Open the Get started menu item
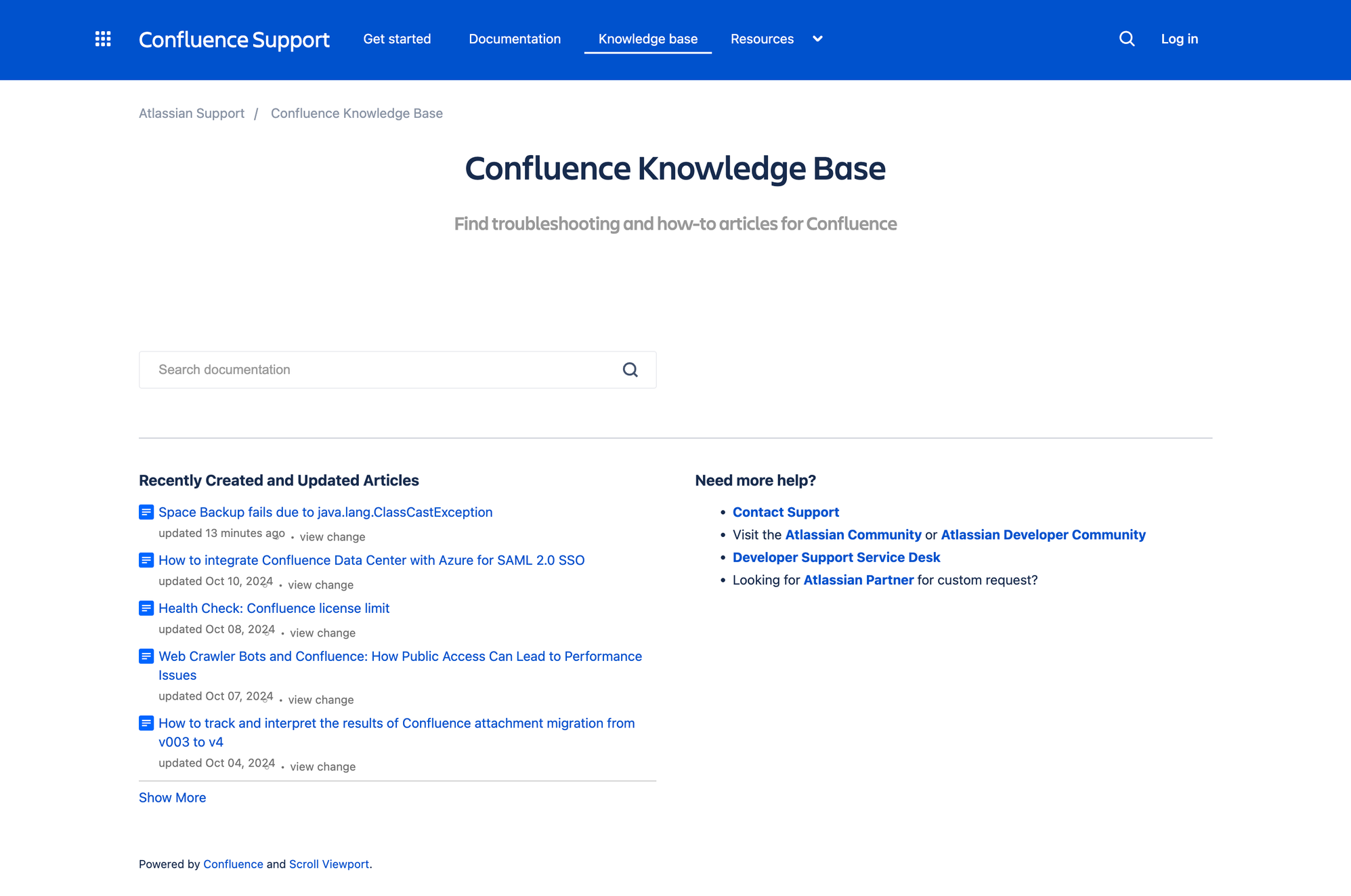The height and width of the screenshot is (896, 1351). coord(397,39)
